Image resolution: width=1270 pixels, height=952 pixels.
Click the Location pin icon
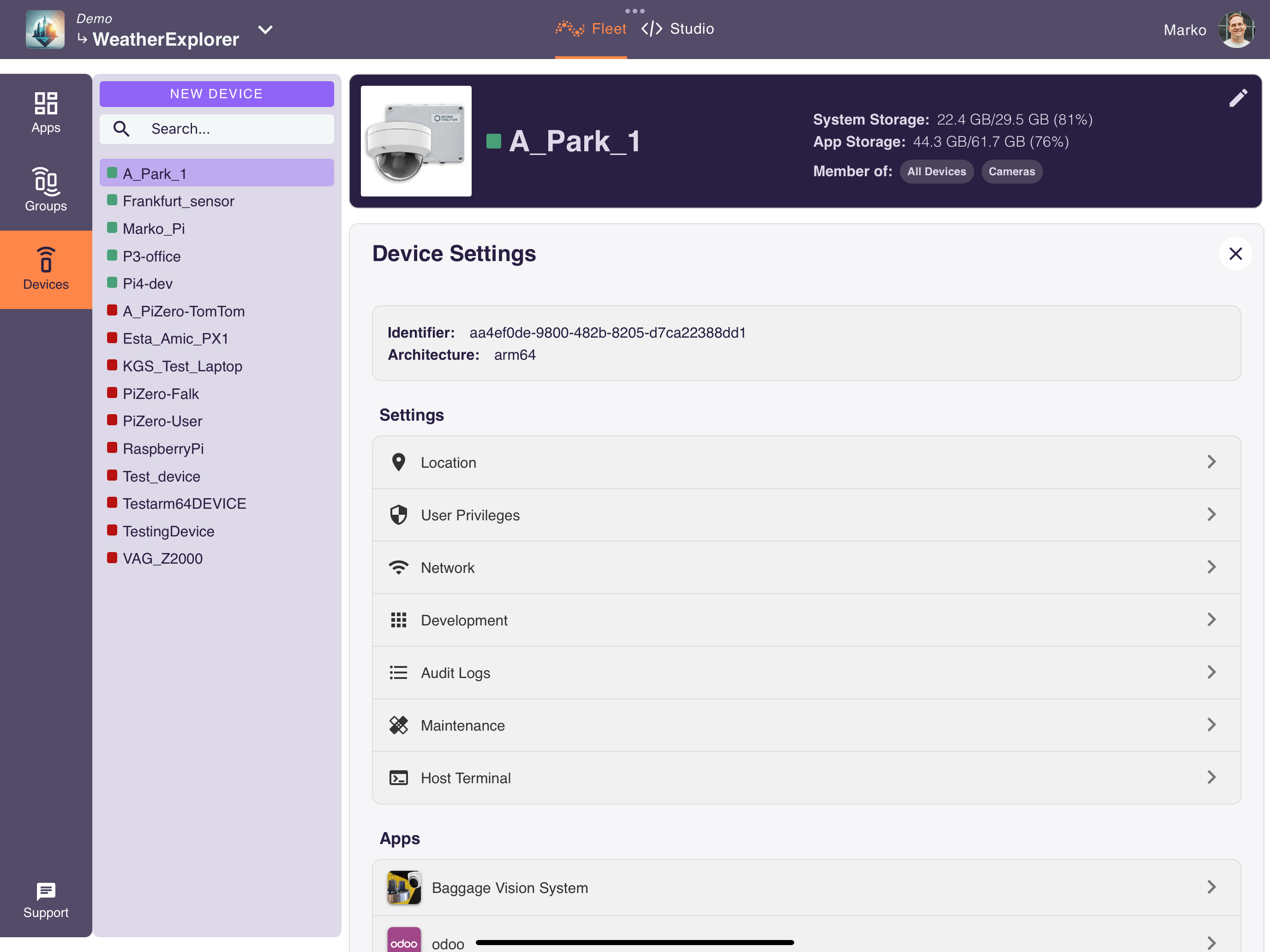(x=398, y=462)
